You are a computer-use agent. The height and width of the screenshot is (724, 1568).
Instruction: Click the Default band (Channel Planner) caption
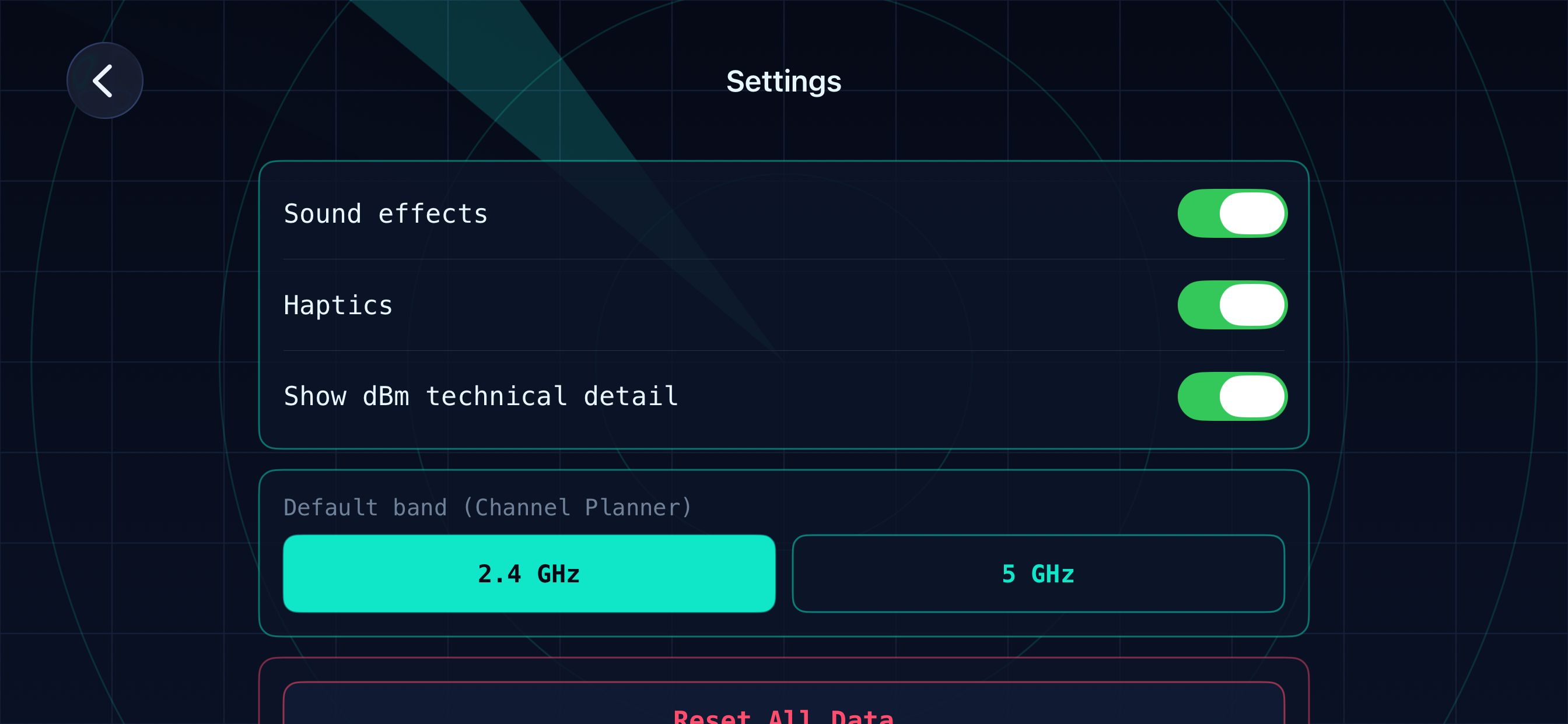488,507
